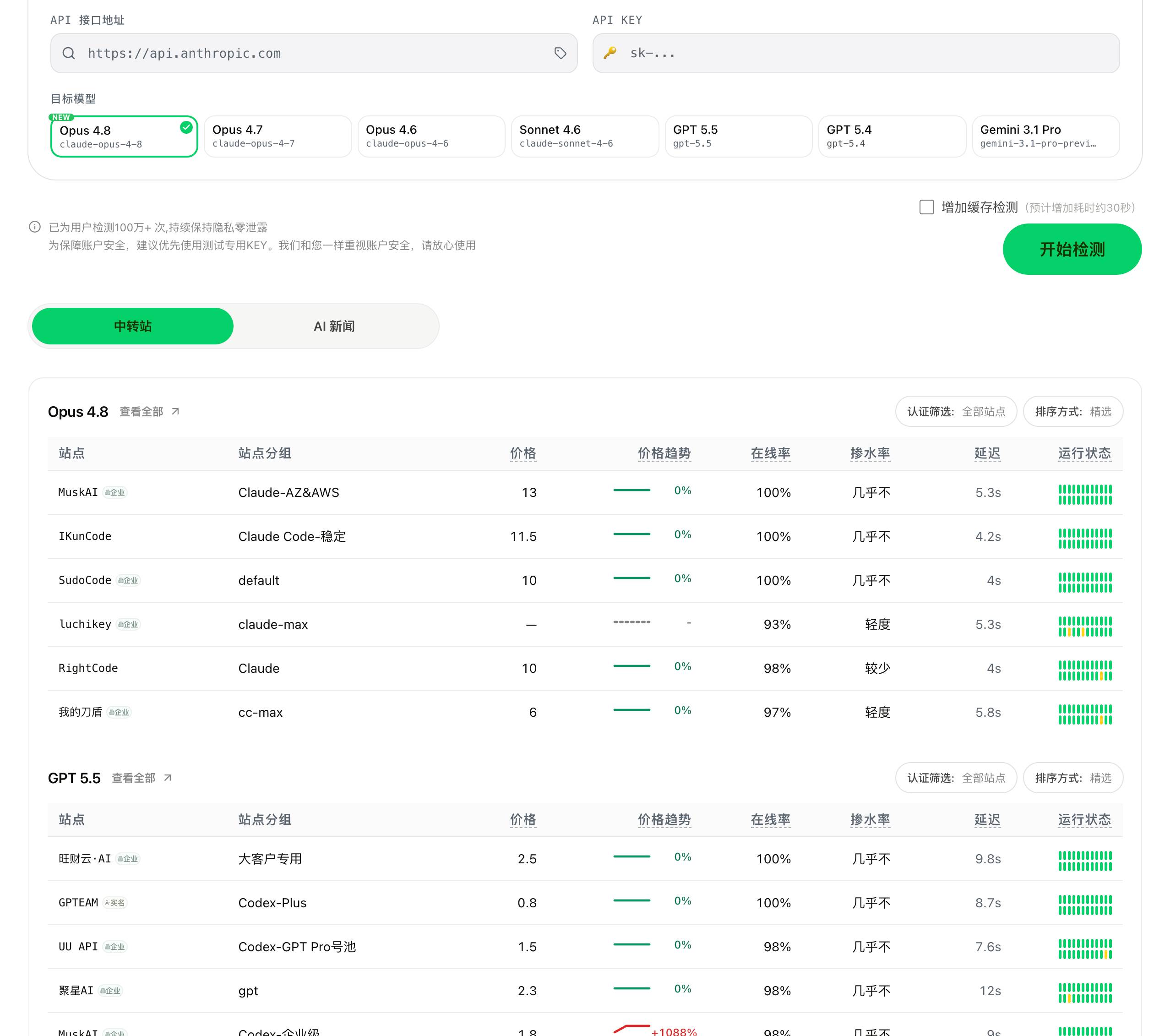The height and width of the screenshot is (1036, 1165).
Task: Click the search icon in the API address field
Action: pos(69,53)
